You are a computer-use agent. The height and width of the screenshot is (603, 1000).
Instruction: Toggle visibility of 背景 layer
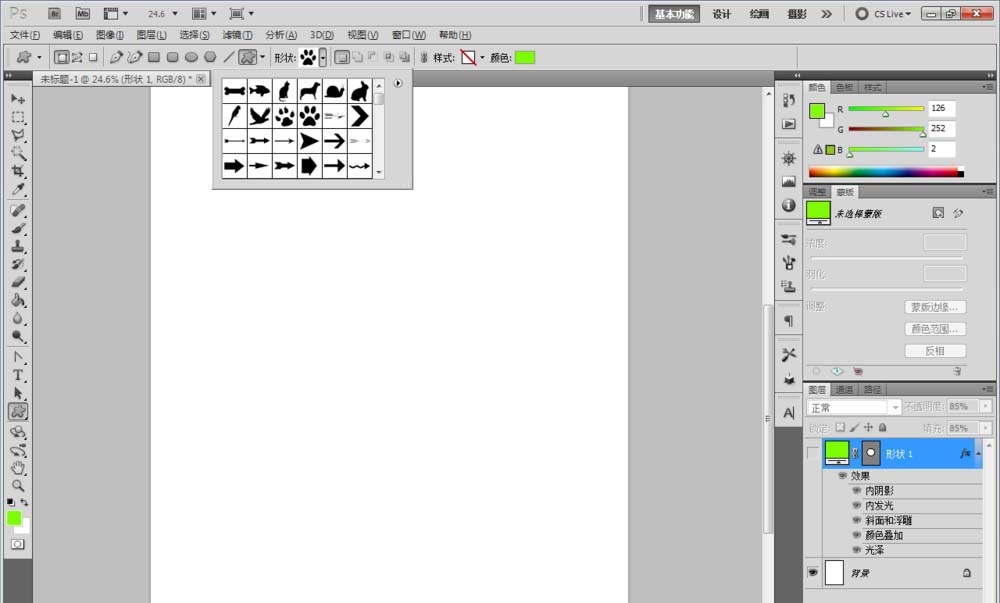812,572
